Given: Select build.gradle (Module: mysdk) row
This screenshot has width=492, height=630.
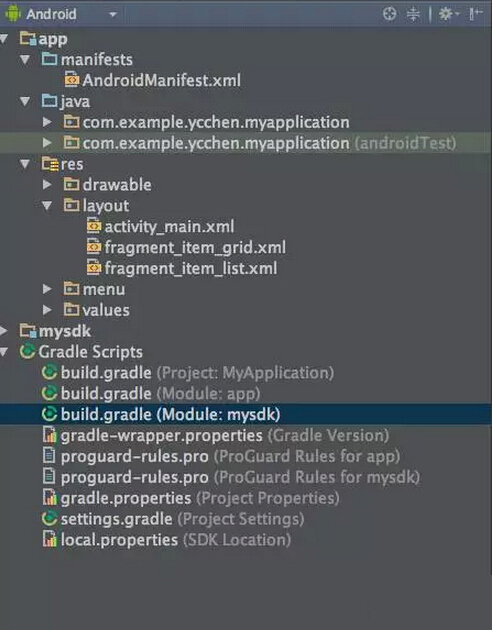Looking at the screenshot, I should pos(246,414).
